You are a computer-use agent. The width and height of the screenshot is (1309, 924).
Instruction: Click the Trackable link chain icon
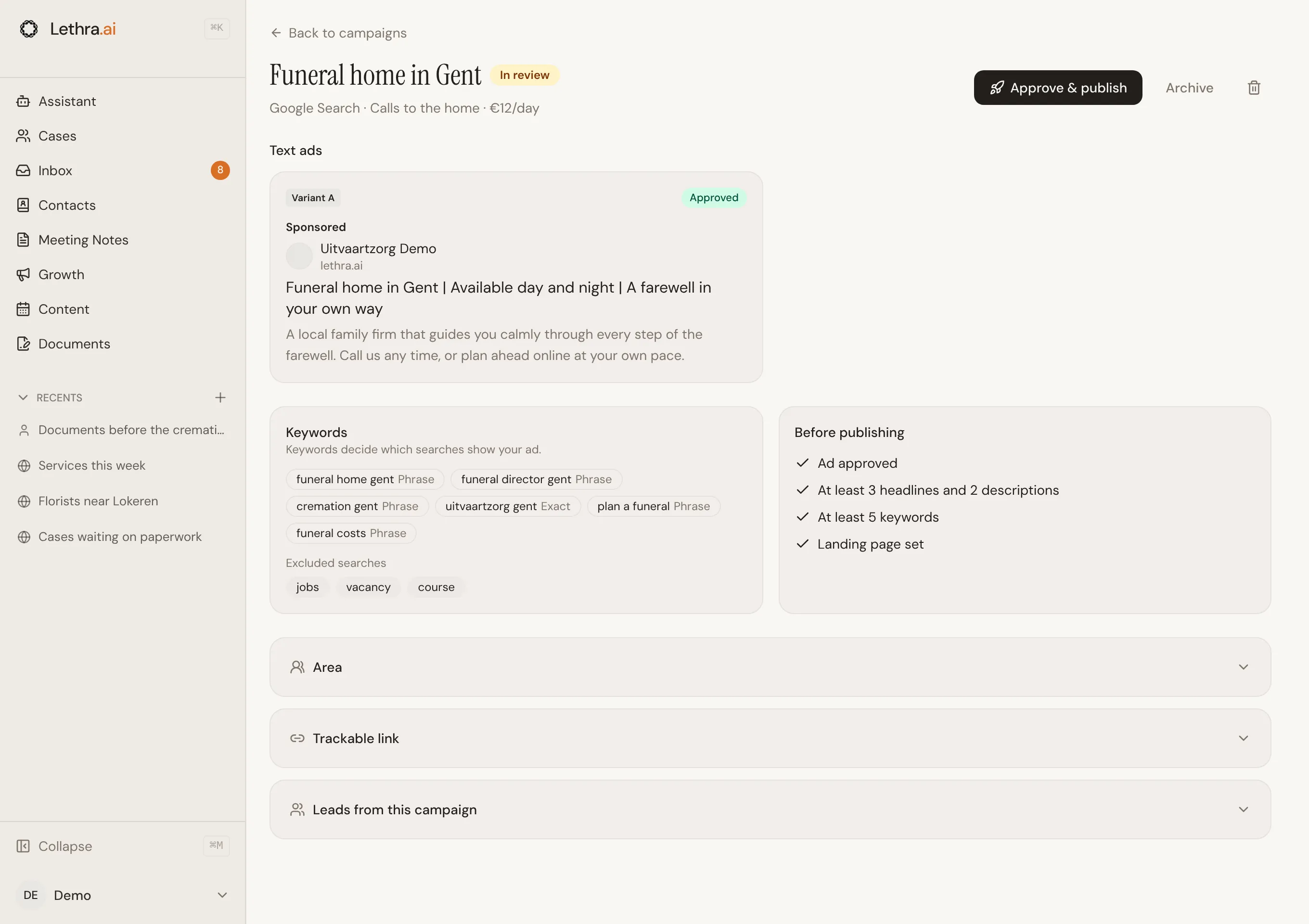click(x=297, y=738)
